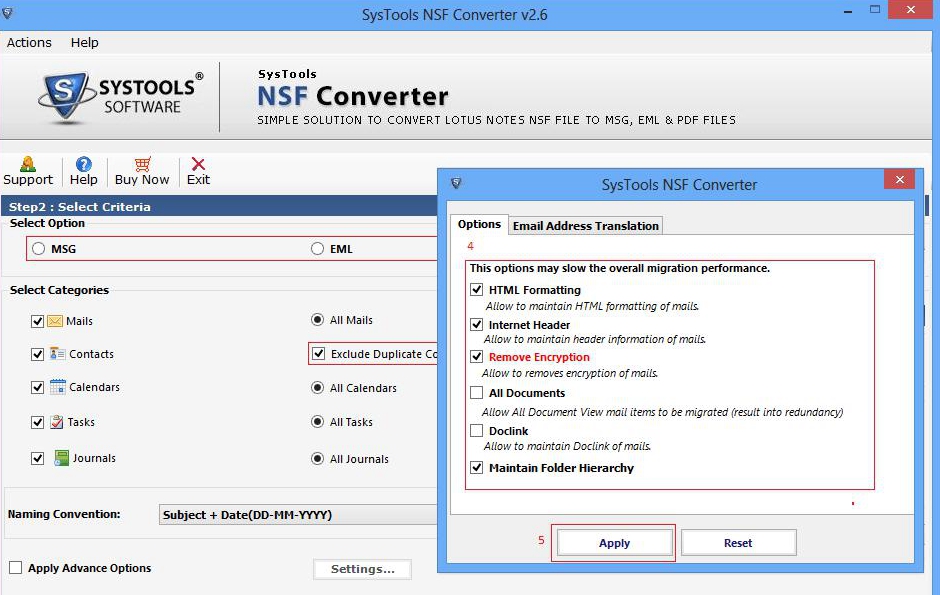Screen dimensions: 940x595
Task: Close the SysTools NSF Converter dialog
Action: (899, 179)
